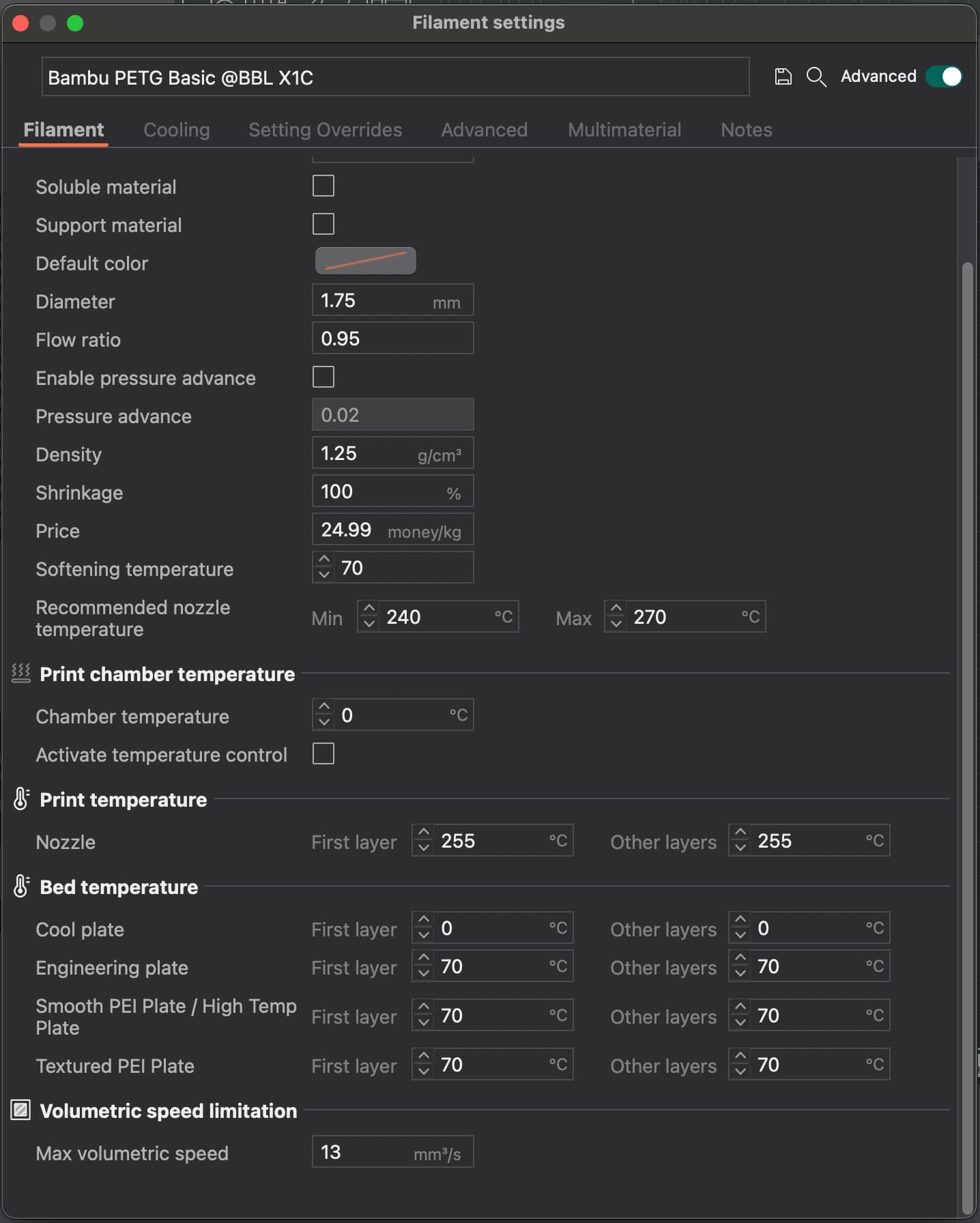Image resolution: width=980 pixels, height=1223 pixels.
Task: Click the Price input field
Action: click(x=393, y=530)
